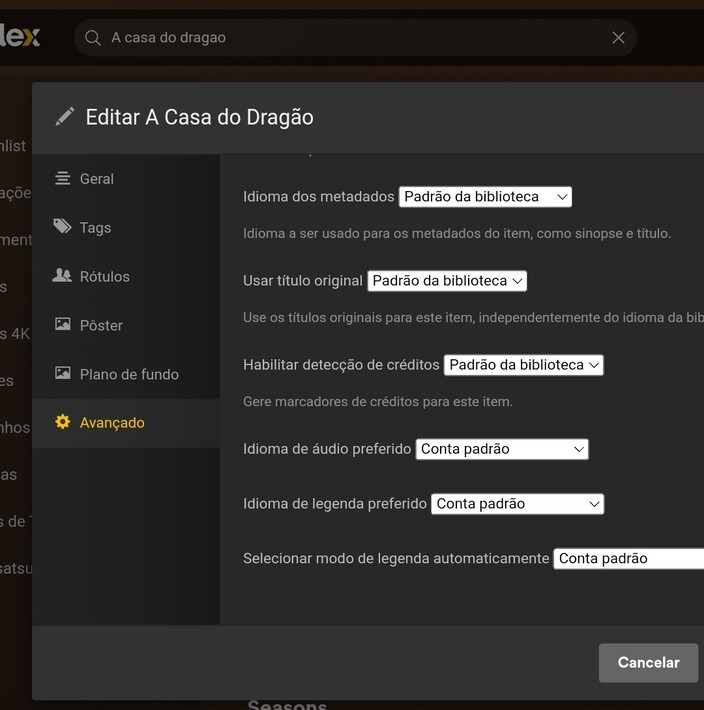
Task: Open the Plano de fundo tab
Action: 126,374
